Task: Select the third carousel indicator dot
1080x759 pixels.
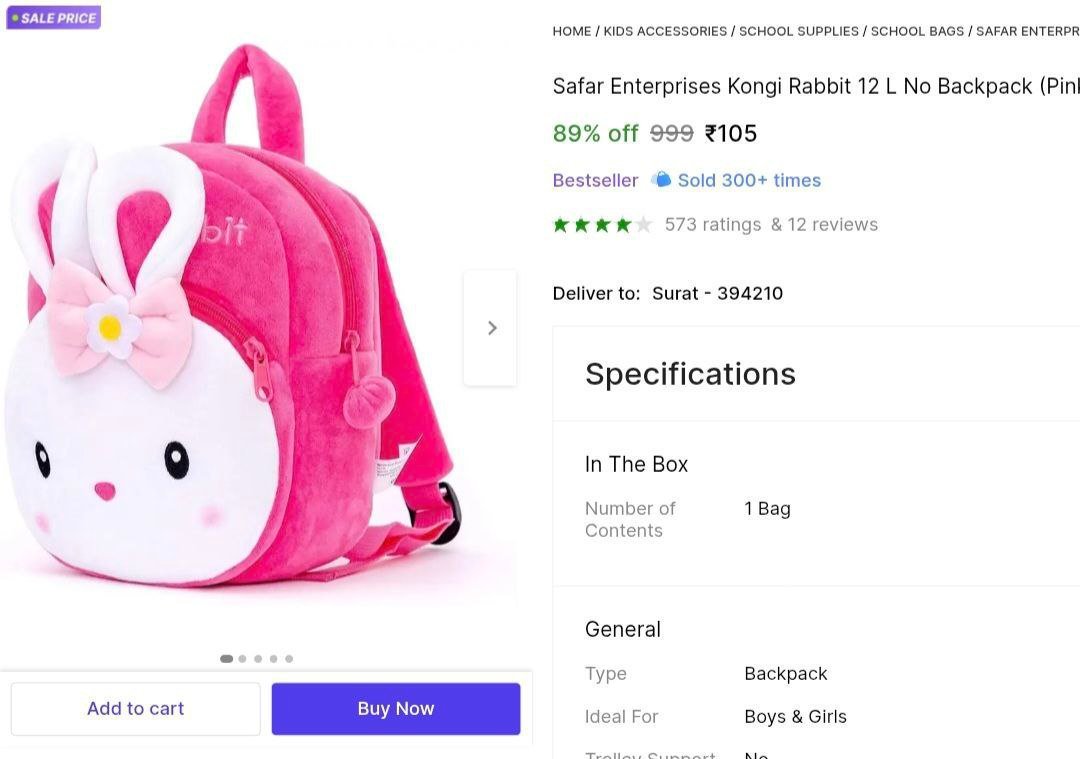Action: (258, 659)
